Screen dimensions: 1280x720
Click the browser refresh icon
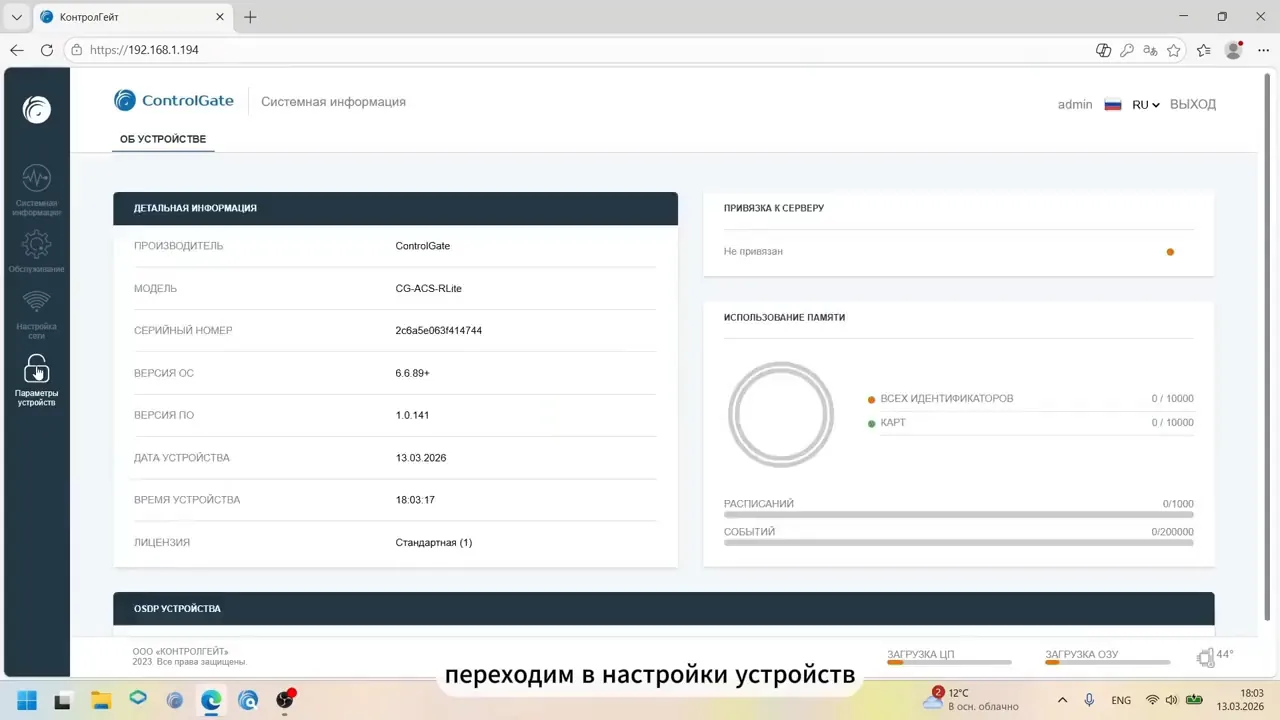pyautogui.click(x=47, y=50)
